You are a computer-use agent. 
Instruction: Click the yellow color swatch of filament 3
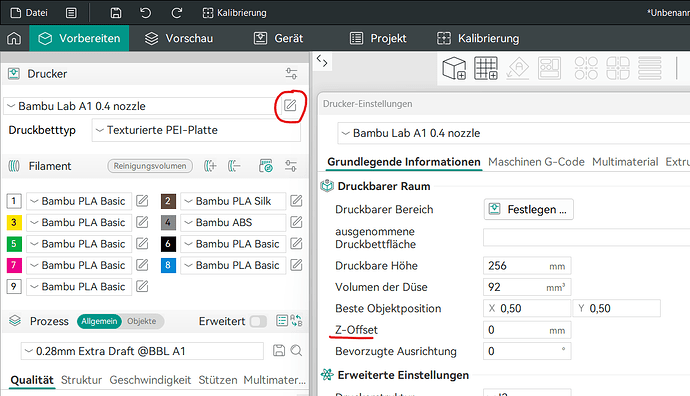pyautogui.click(x=14, y=222)
